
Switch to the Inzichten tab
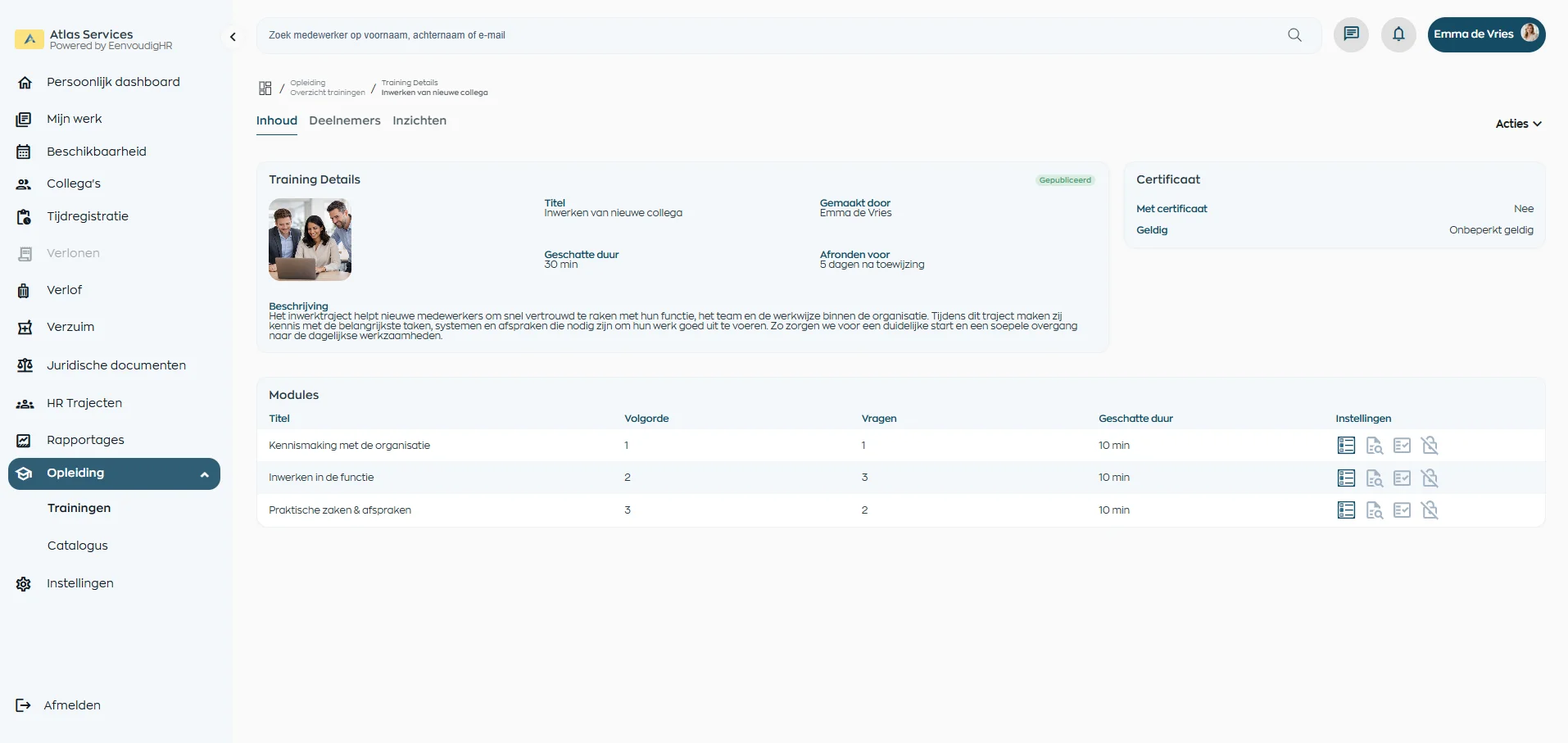[419, 120]
